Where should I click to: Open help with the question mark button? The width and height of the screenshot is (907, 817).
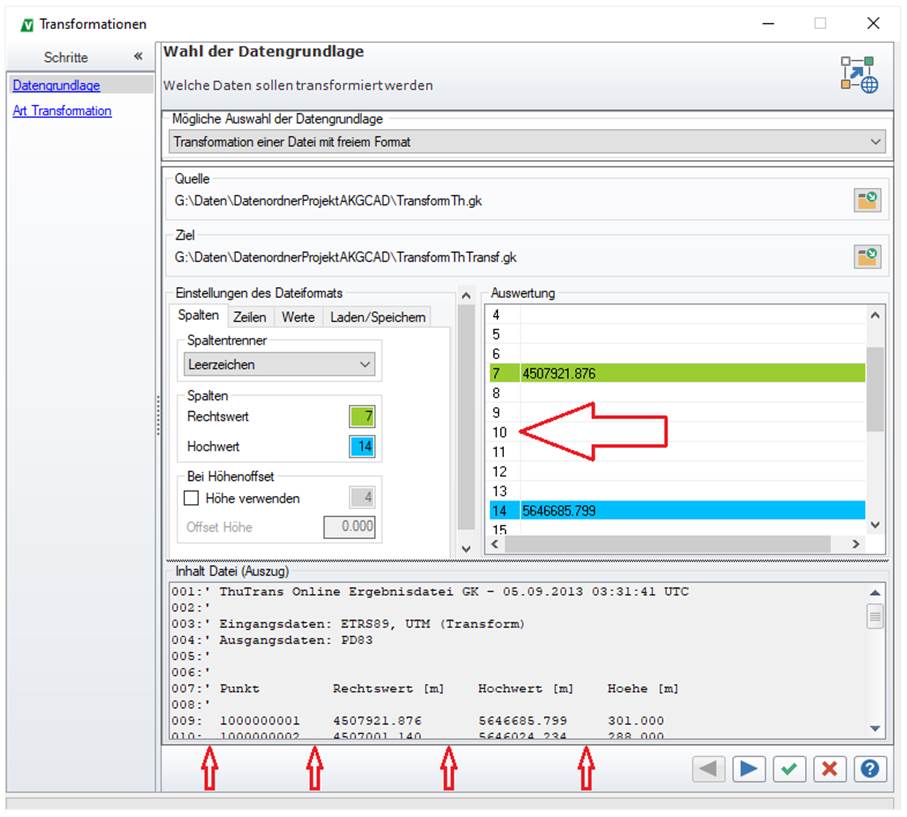click(869, 769)
